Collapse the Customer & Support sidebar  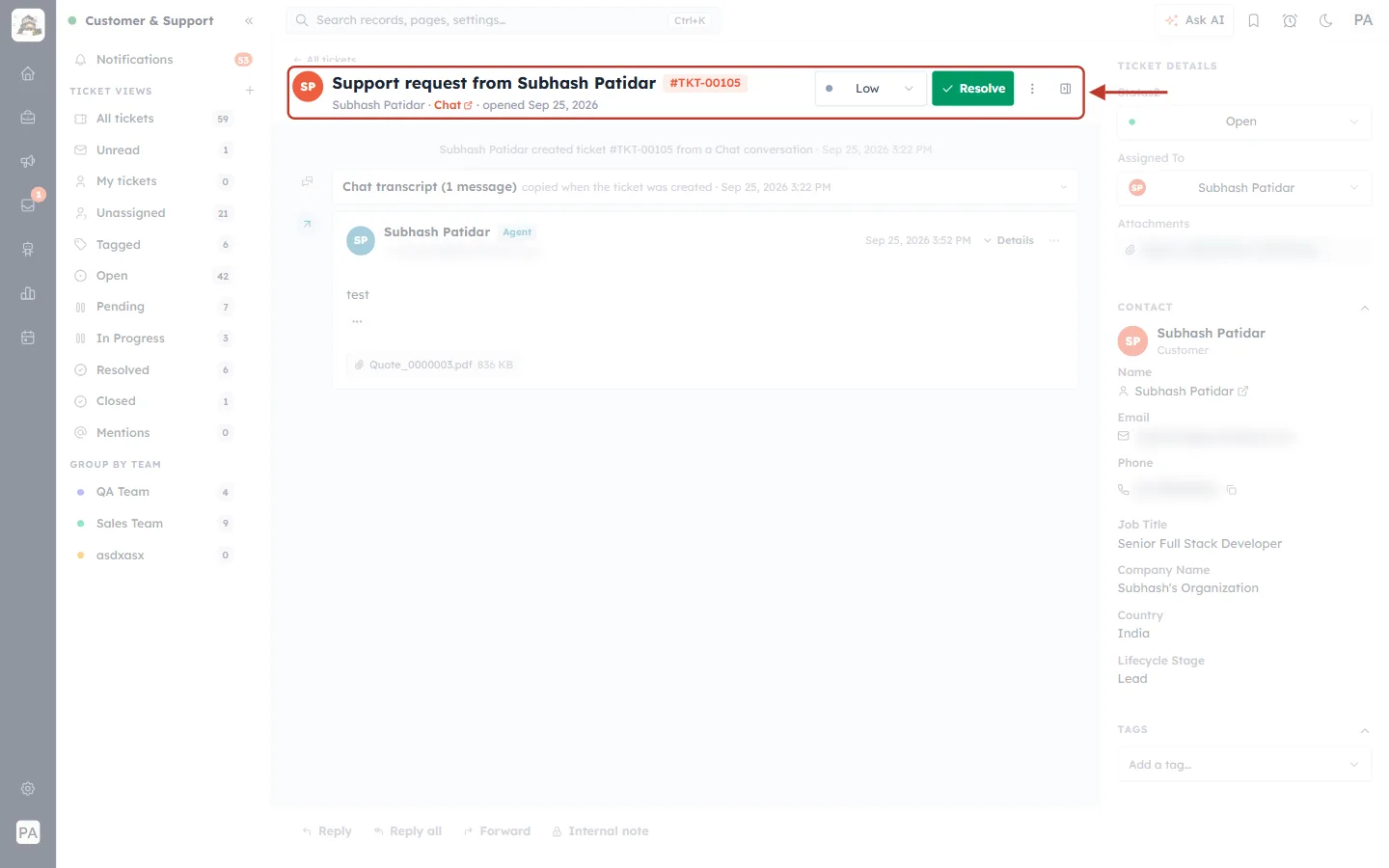(249, 20)
